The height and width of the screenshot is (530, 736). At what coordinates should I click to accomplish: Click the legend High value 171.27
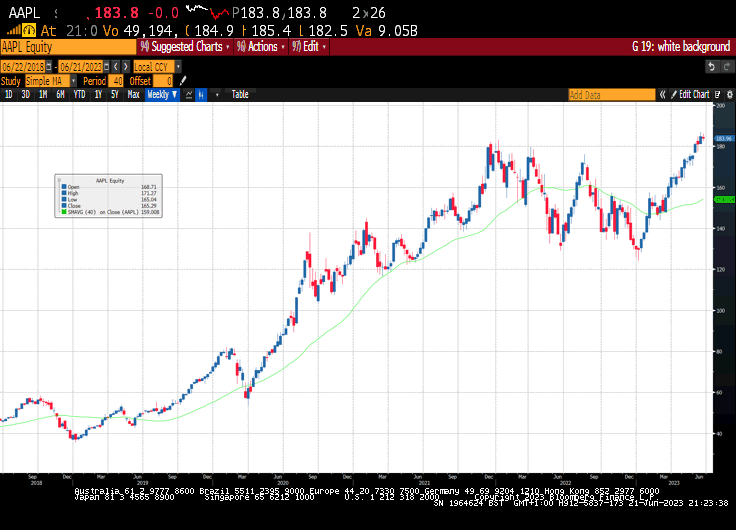tap(148, 193)
